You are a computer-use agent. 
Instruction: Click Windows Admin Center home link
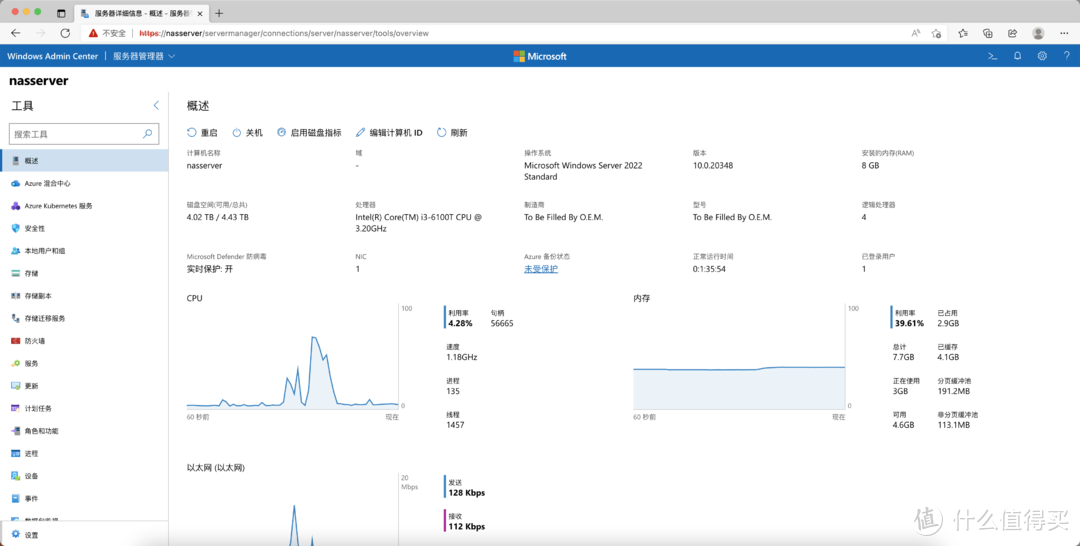click(52, 56)
